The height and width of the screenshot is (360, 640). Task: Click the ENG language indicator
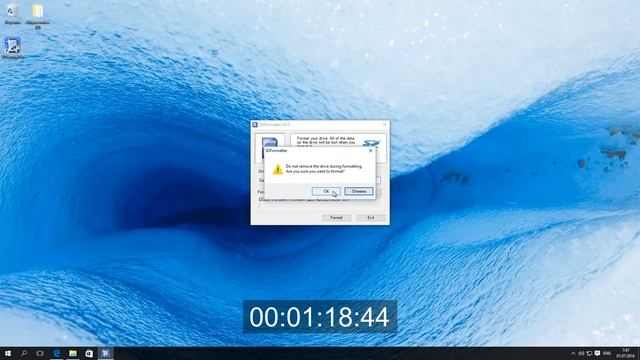[607, 353]
